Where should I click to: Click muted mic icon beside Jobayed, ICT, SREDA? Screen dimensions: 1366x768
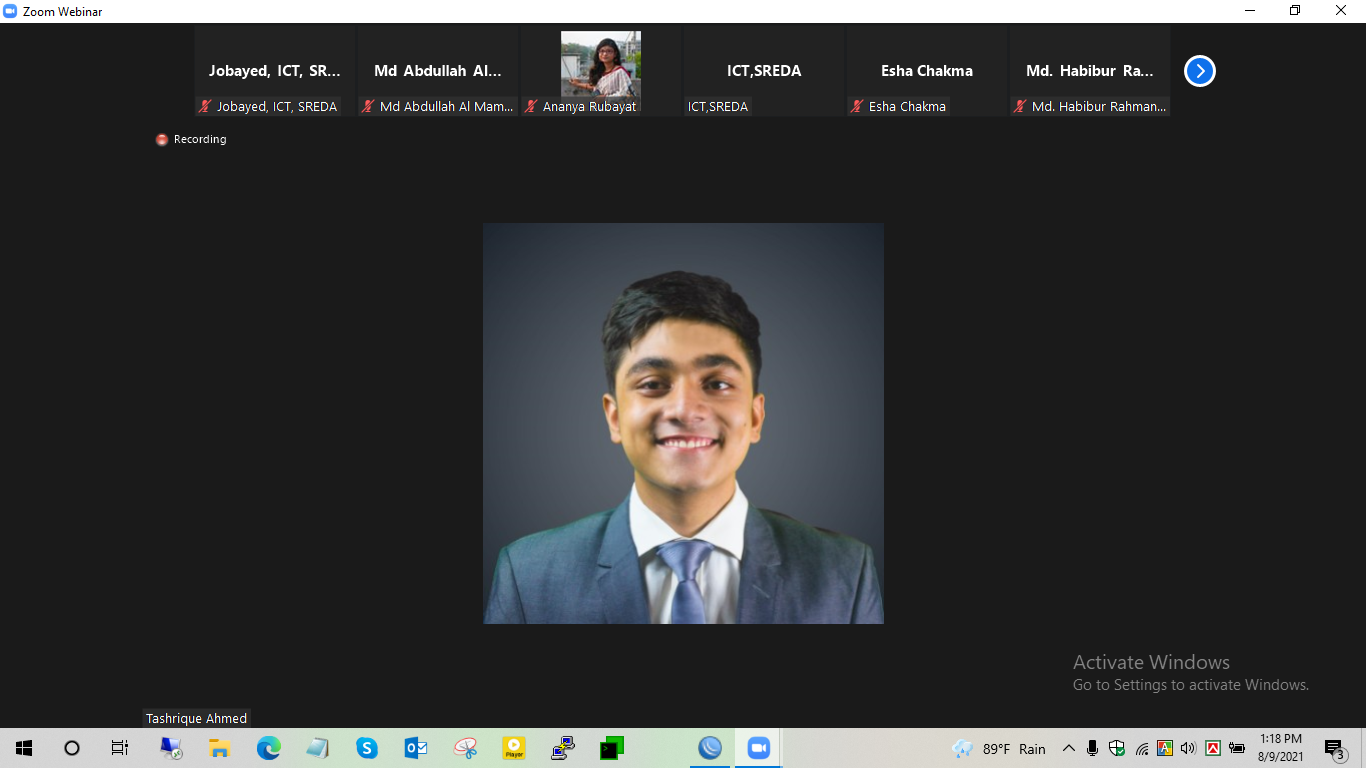tap(205, 106)
